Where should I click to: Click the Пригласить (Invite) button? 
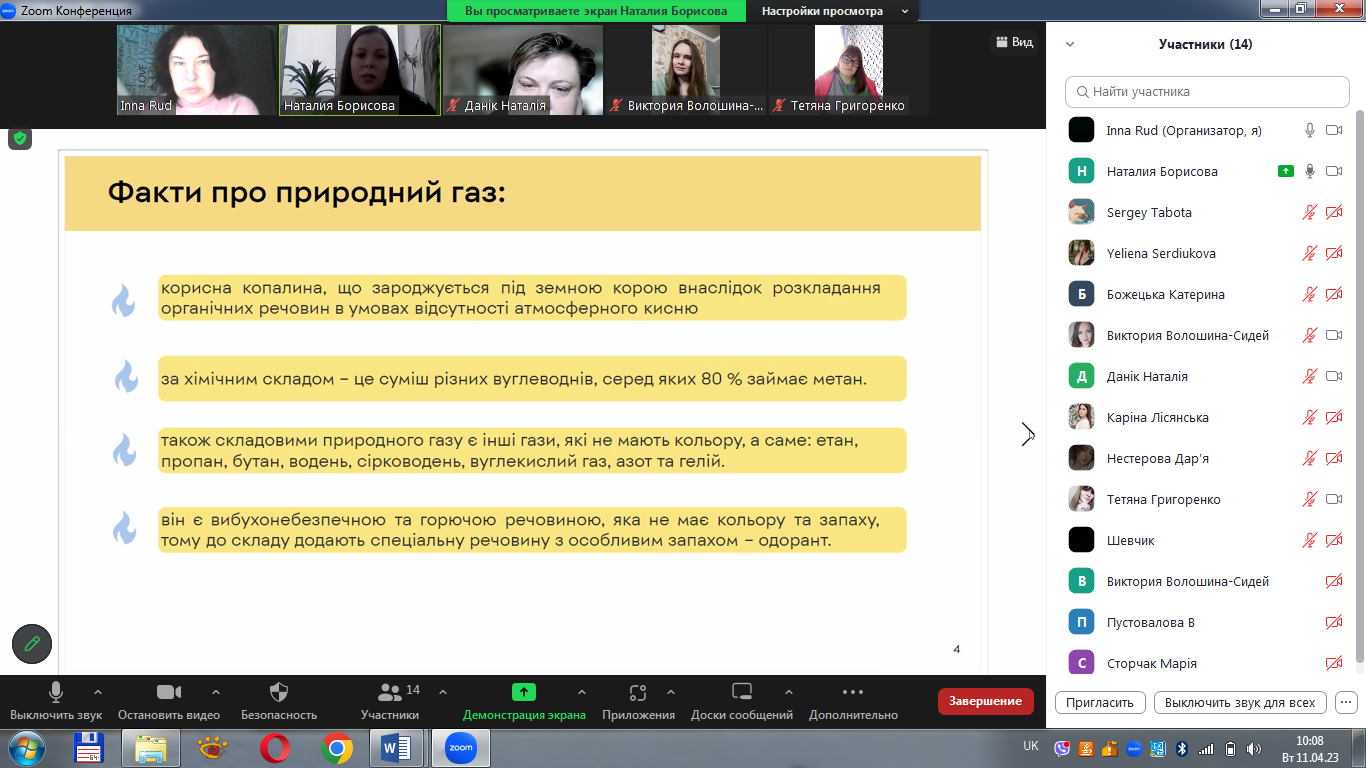click(x=1100, y=702)
